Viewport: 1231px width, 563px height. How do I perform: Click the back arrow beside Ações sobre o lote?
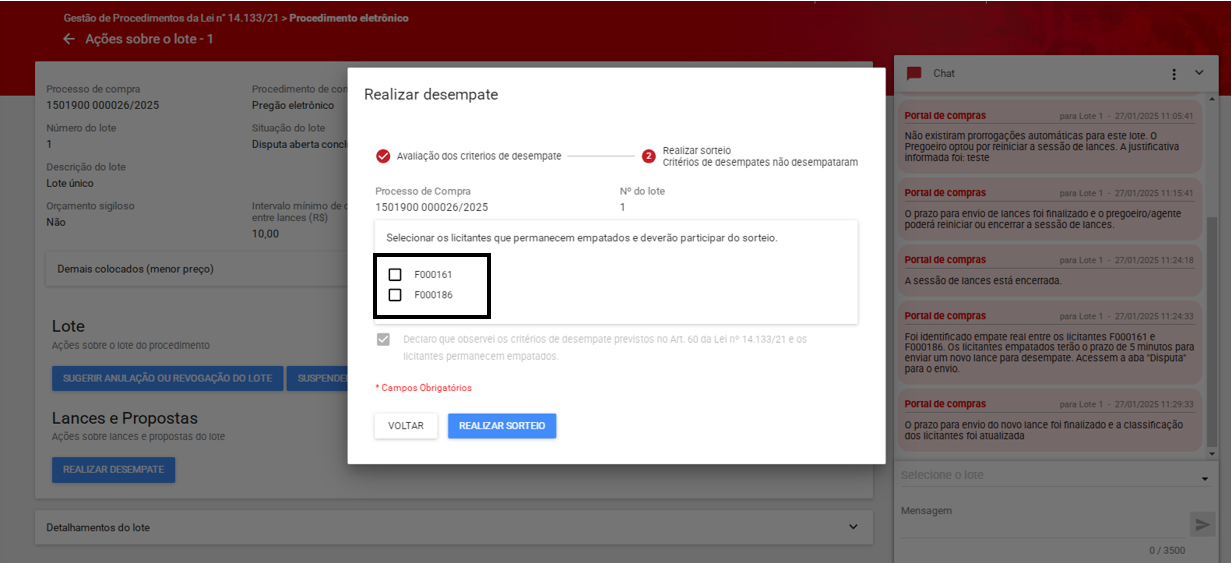(x=69, y=39)
